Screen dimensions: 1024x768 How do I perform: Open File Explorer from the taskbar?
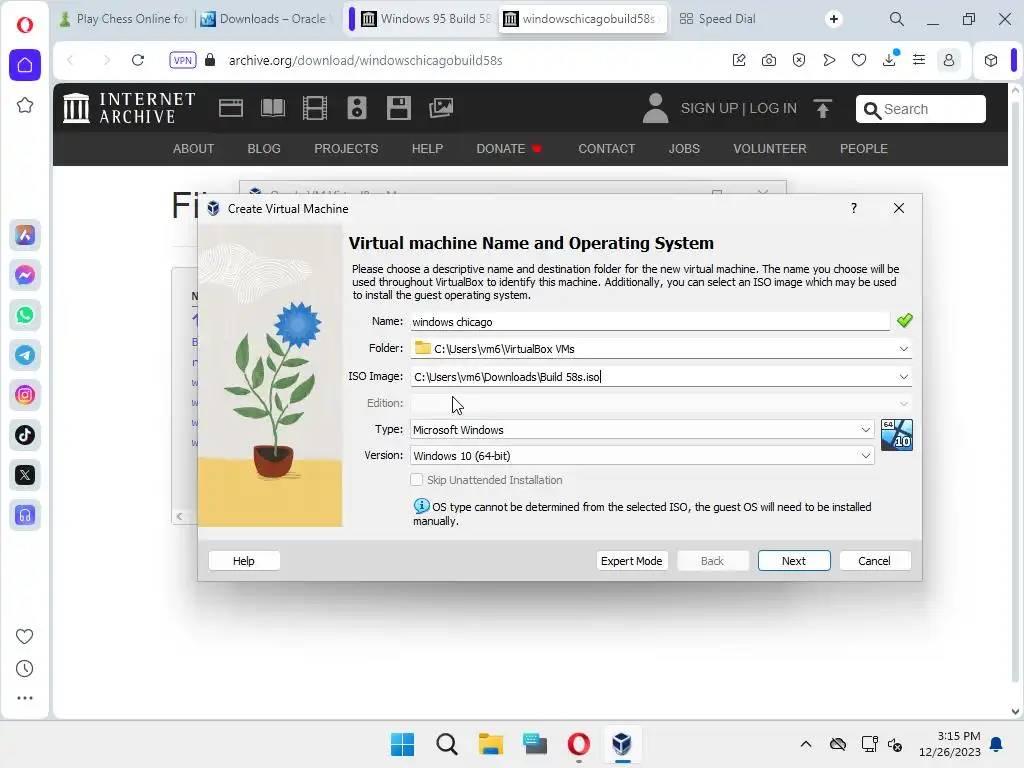490,744
